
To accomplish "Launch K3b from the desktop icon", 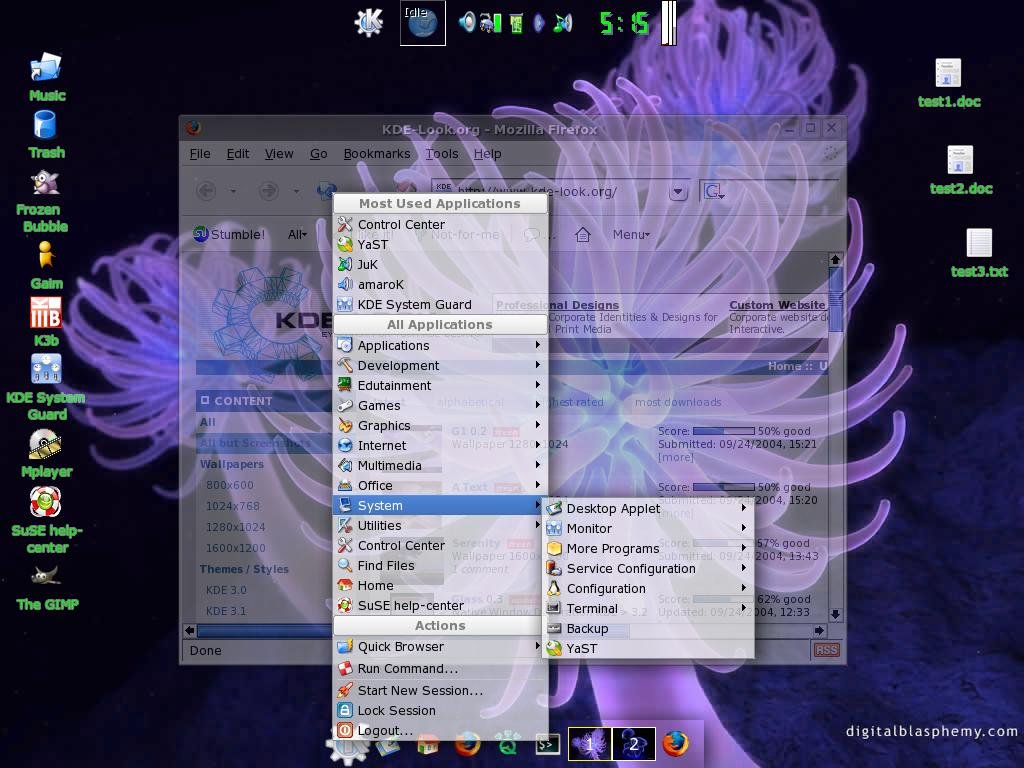I will (x=46, y=312).
